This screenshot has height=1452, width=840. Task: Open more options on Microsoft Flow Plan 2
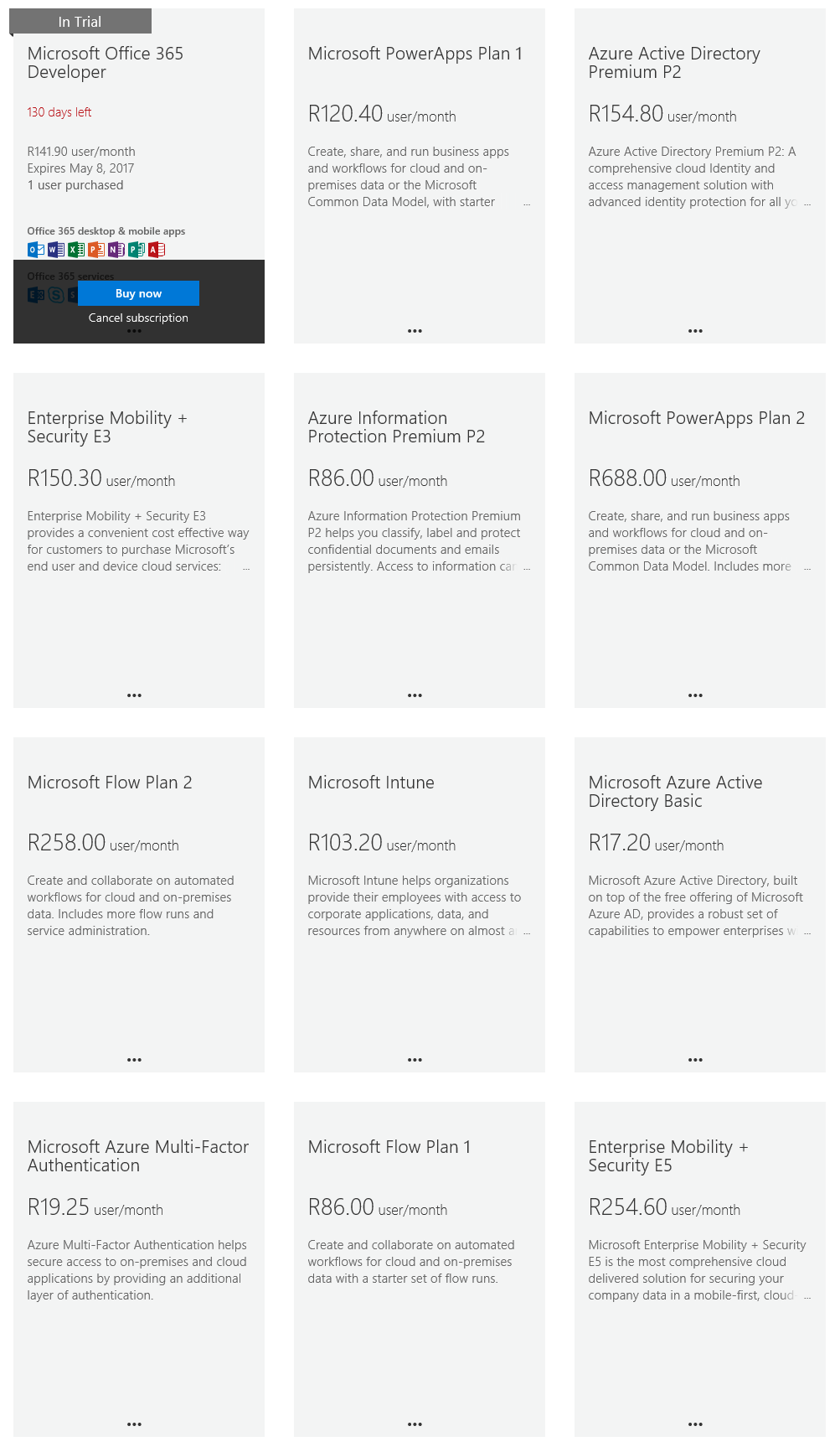pyautogui.click(x=134, y=1059)
